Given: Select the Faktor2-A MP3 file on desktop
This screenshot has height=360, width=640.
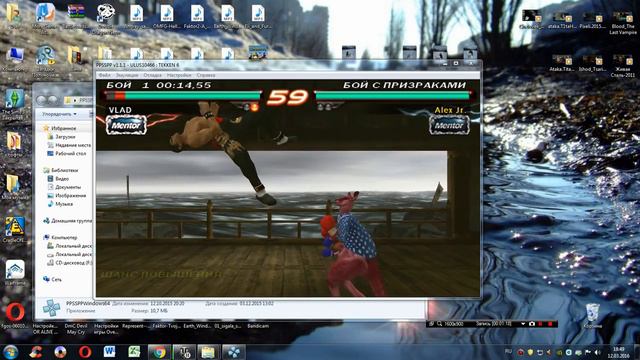Looking at the screenshot, I should click(197, 17).
